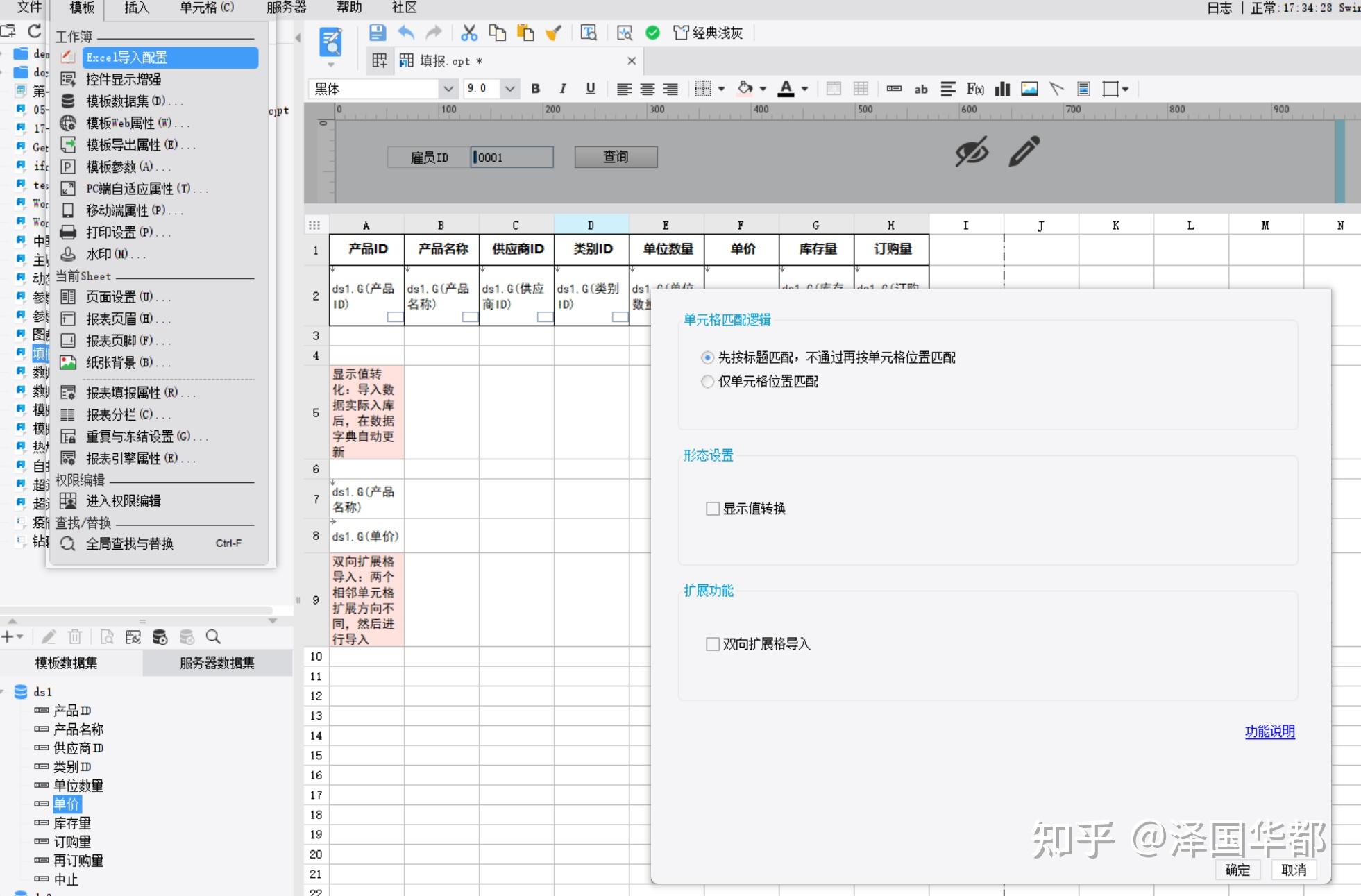The image size is (1361, 896).
Task: Open font size dropdown 9.0
Action: click(x=509, y=89)
